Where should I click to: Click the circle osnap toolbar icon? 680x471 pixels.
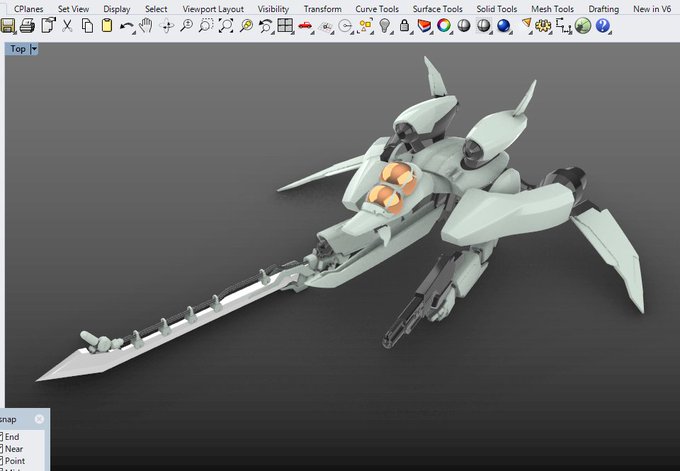346,26
